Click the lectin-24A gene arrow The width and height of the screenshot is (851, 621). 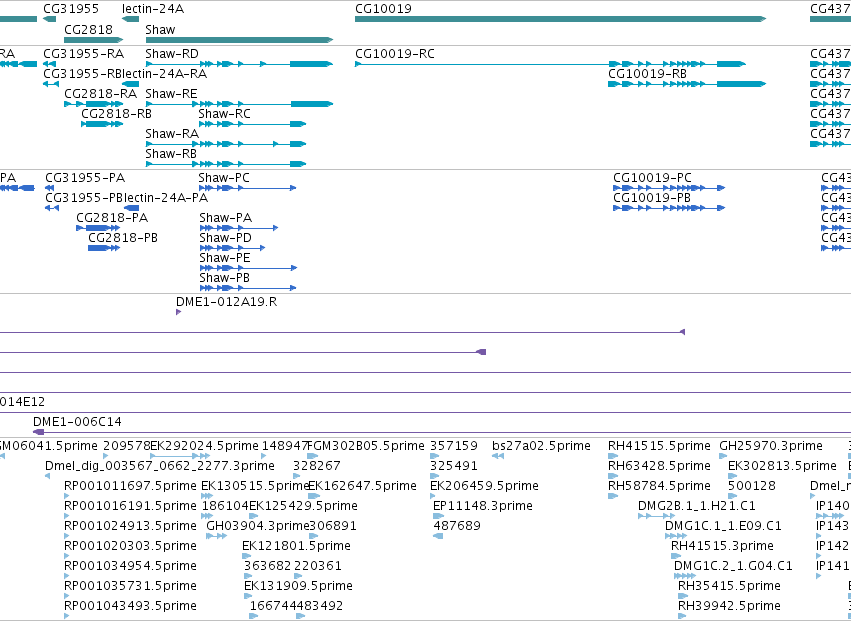click(130, 19)
